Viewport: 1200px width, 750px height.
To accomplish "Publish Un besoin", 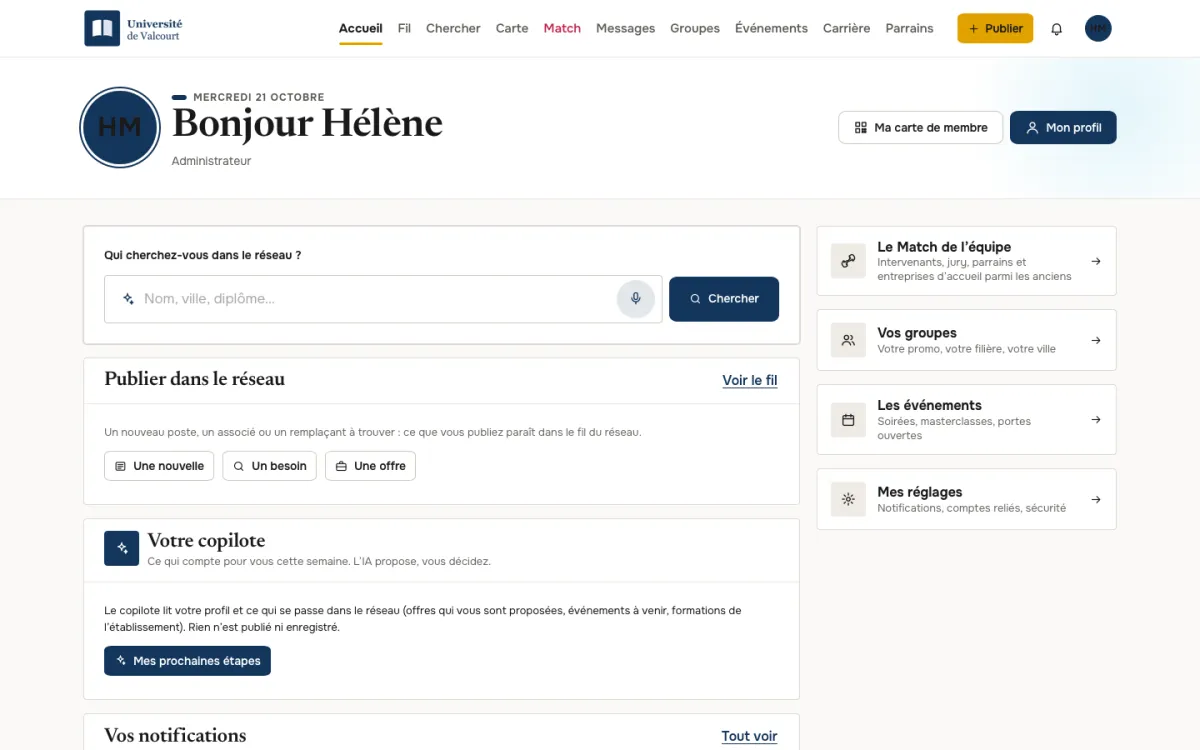I will [x=270, y=466].
